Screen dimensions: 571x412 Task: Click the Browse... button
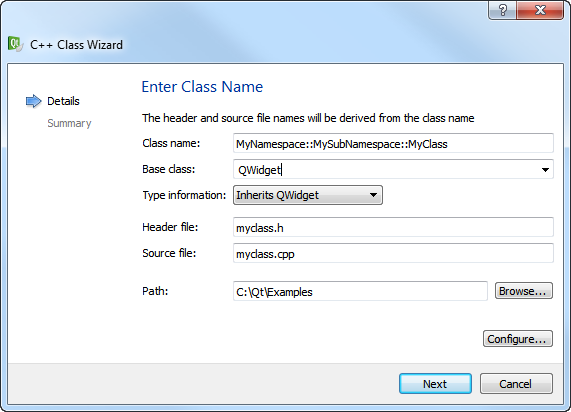(524, 291)
